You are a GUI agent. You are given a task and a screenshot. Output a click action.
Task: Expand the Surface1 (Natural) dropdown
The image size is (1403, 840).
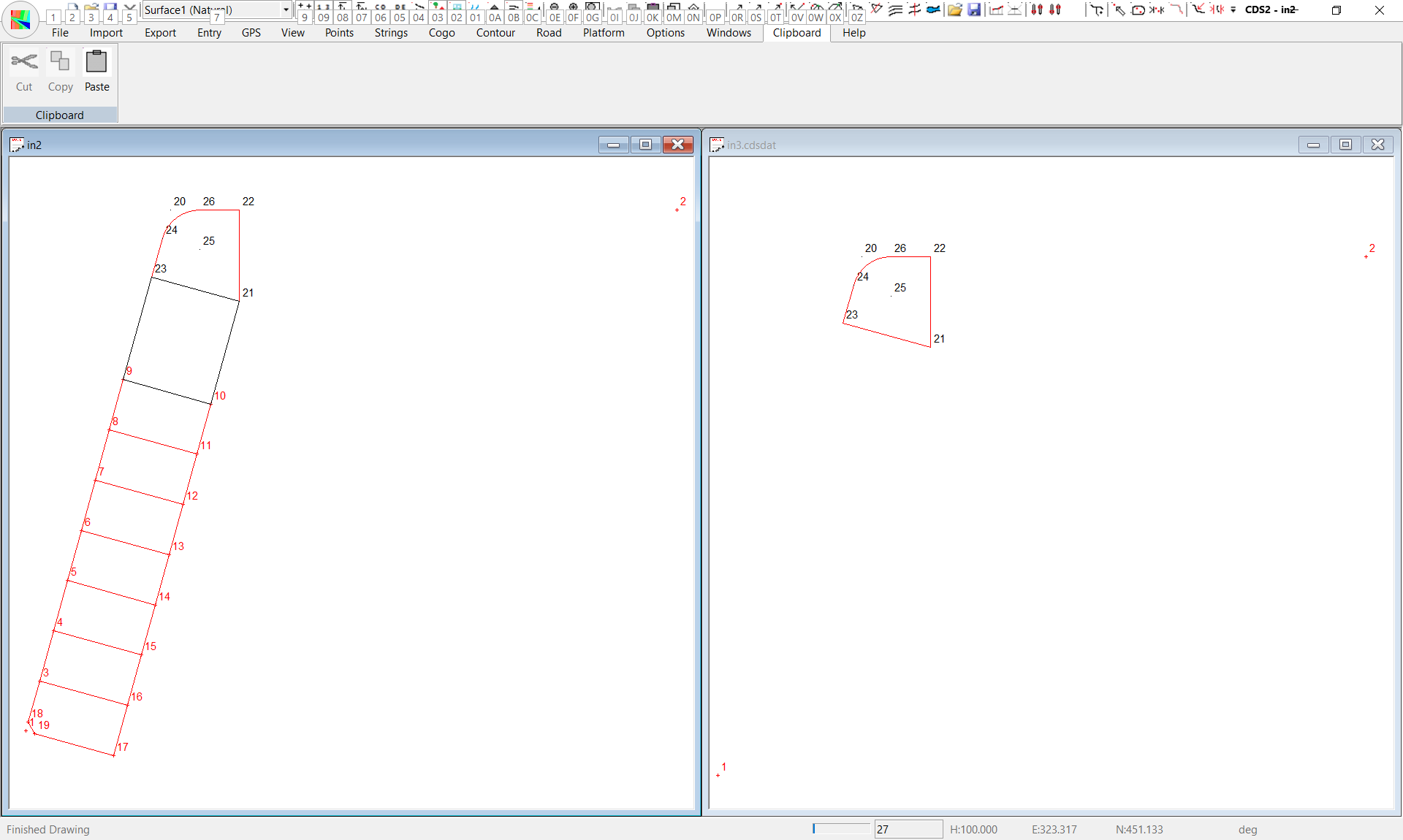286,9
